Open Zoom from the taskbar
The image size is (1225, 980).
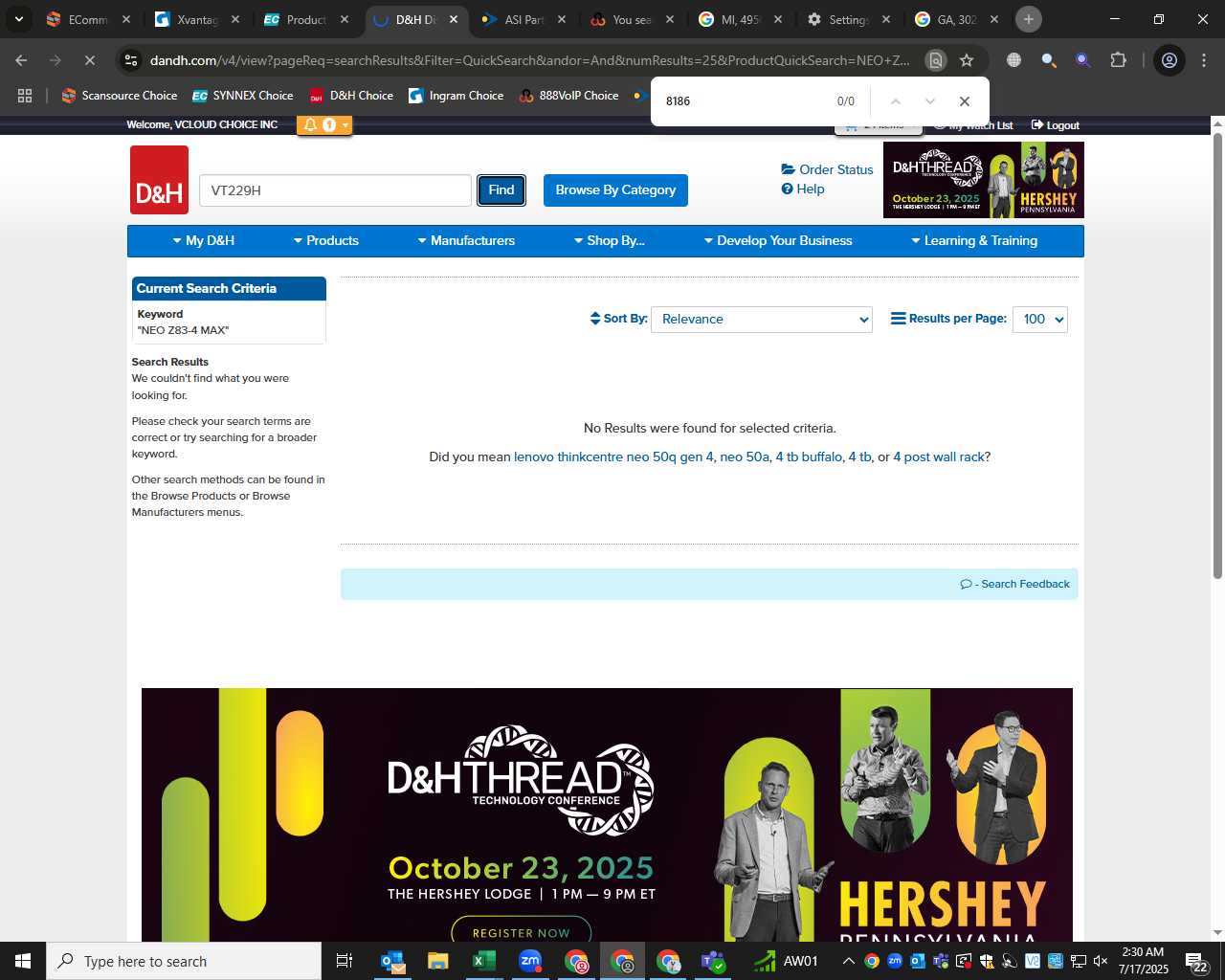[x=530, y=961]
